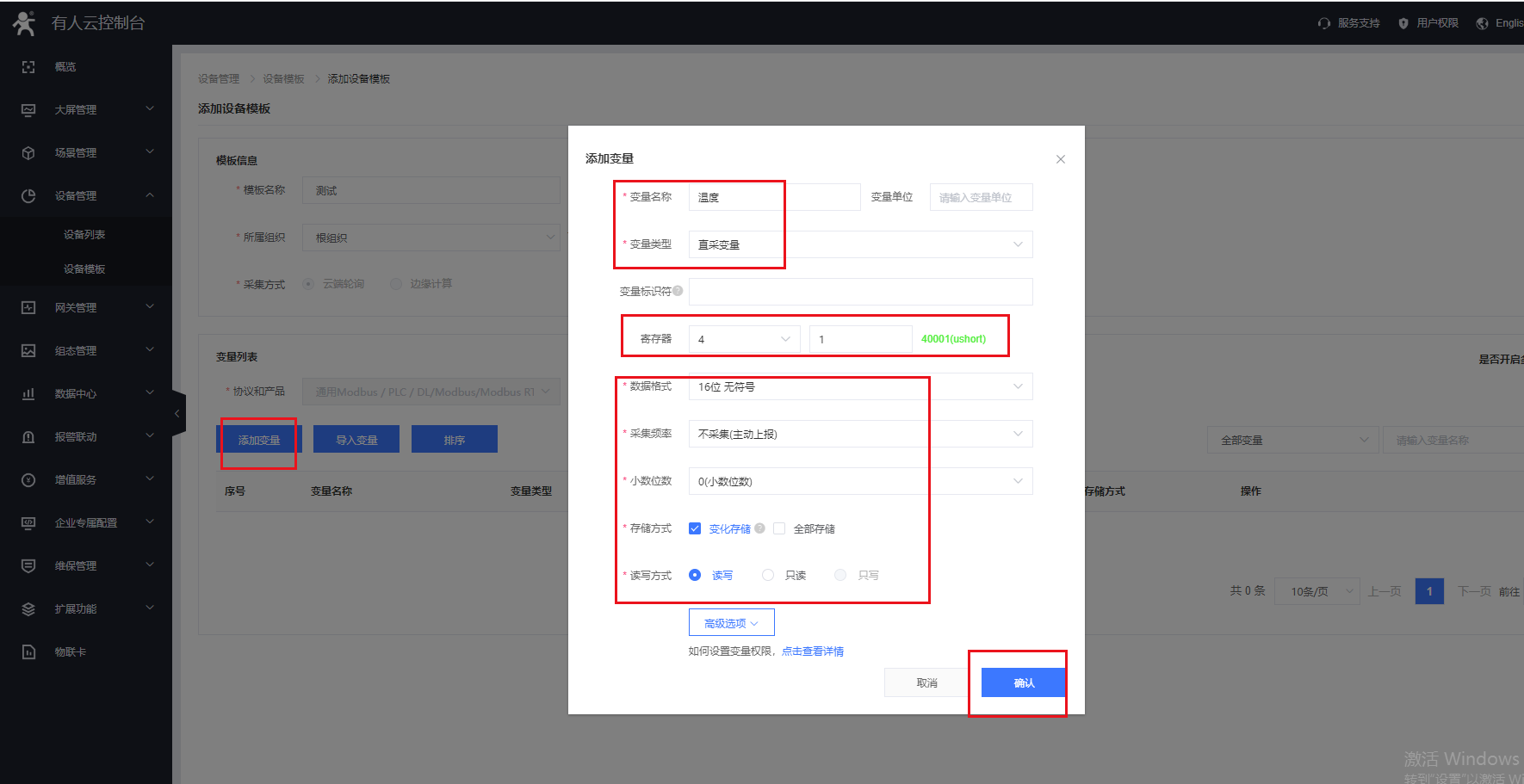
Task: Open 设备列表 in the sidebar menu
Action: coord(84,235)
